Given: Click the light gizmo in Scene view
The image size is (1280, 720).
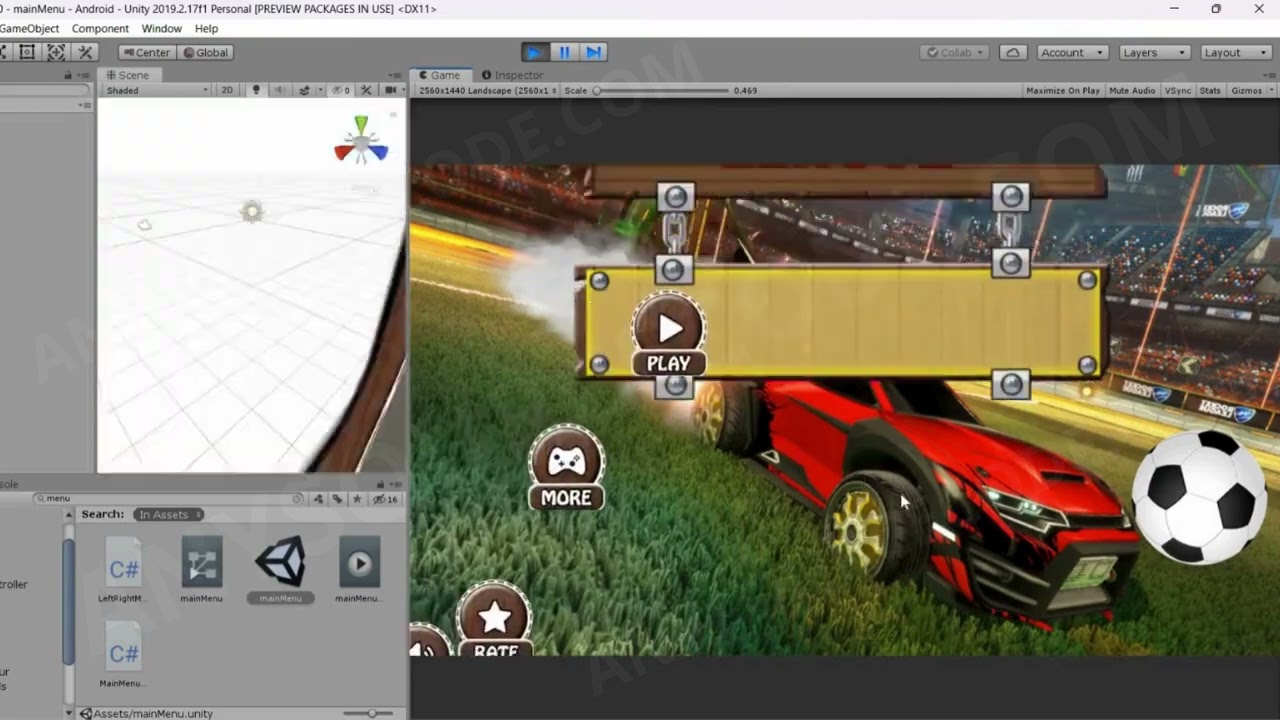Looking at the screenshot, I should point(252,211).
